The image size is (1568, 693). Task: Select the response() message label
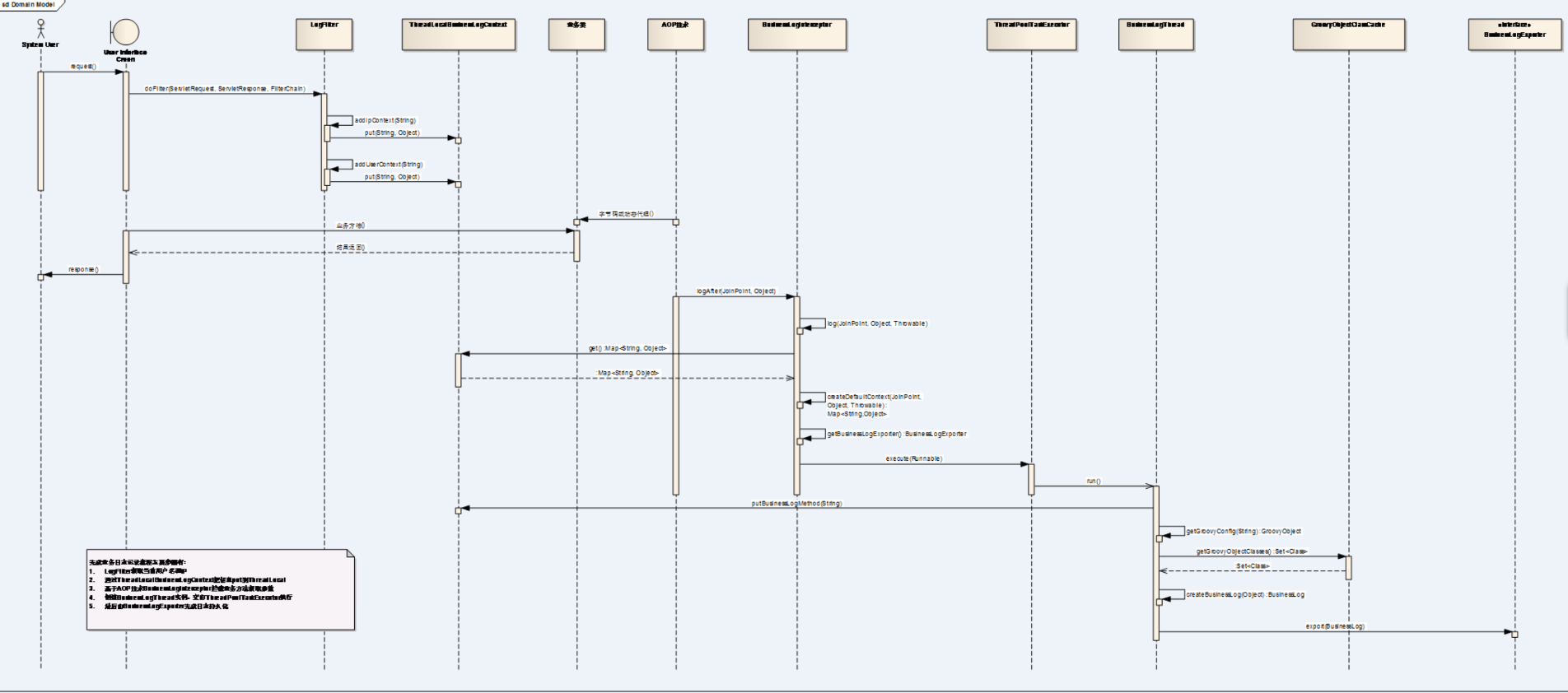83,269
